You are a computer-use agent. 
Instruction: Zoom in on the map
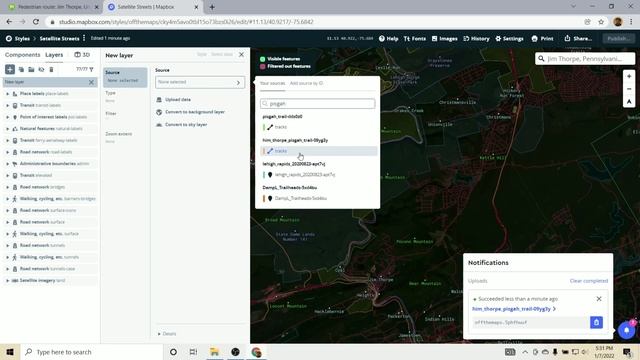coord(629,76)
